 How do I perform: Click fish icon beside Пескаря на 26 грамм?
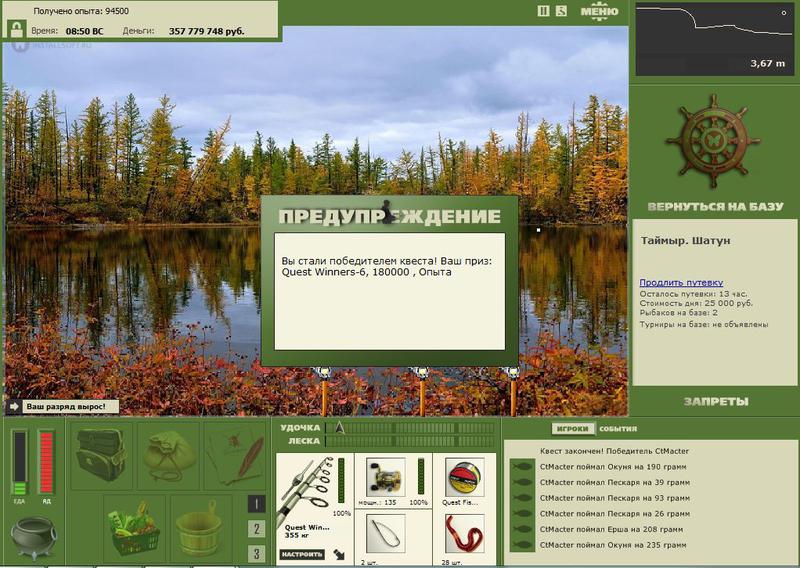click(x=521, y=513)
